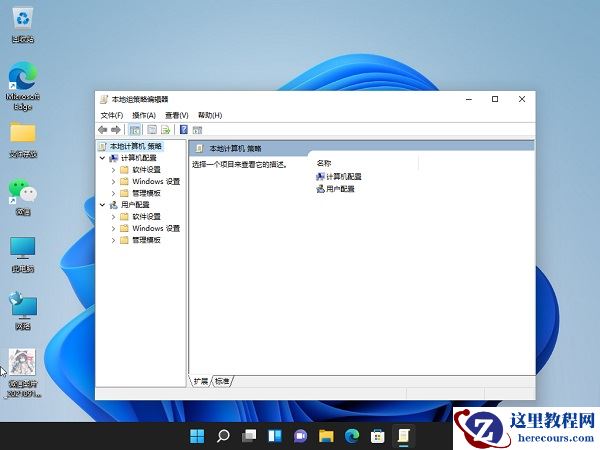Maximize the group policy editor window
Screen dimensions: 600x450
(495, 99)
